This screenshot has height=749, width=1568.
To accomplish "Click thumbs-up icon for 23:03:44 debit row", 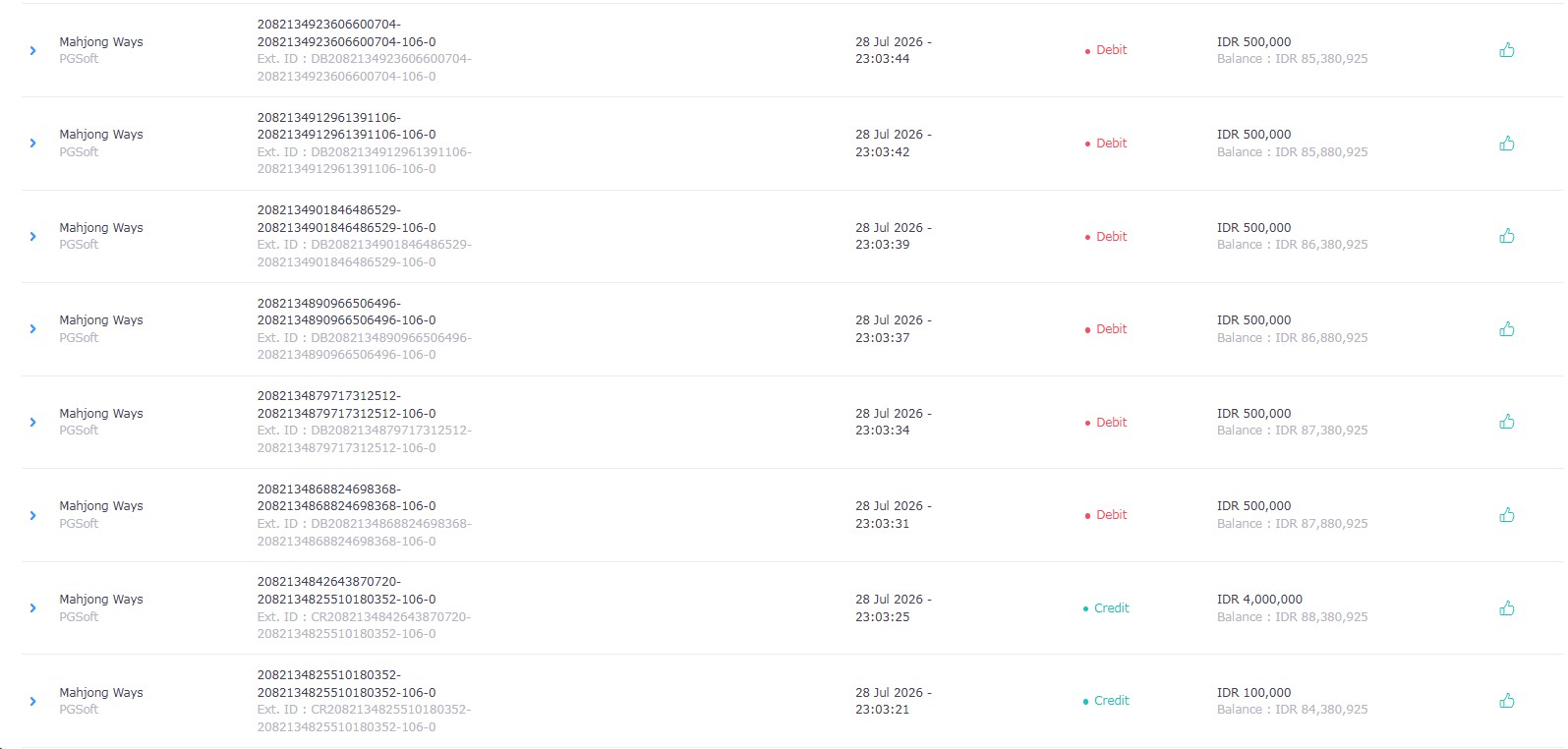I will click(1506, 50).
